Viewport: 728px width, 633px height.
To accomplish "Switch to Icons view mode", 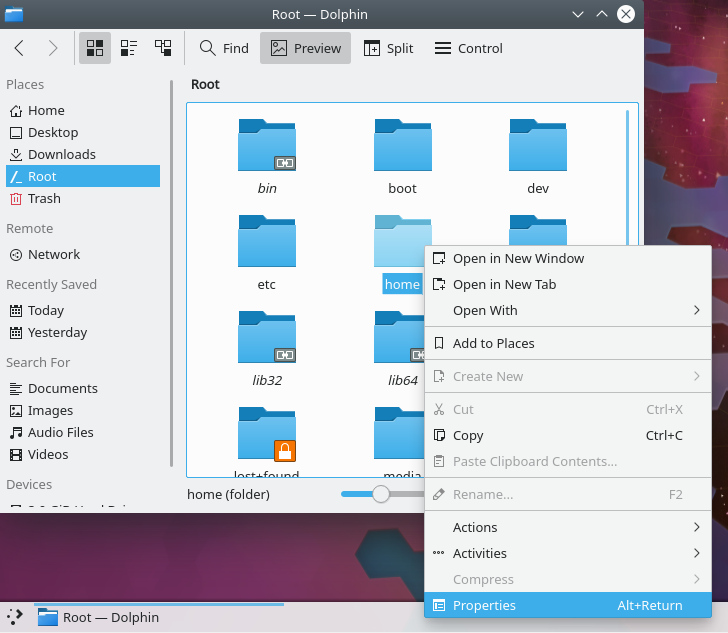I will point(95,48).
